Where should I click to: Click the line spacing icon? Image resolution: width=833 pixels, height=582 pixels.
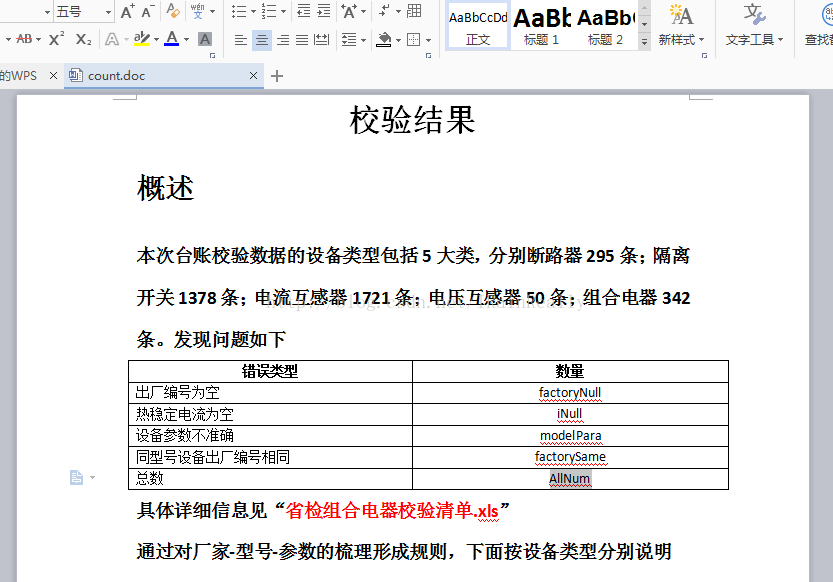349,40
